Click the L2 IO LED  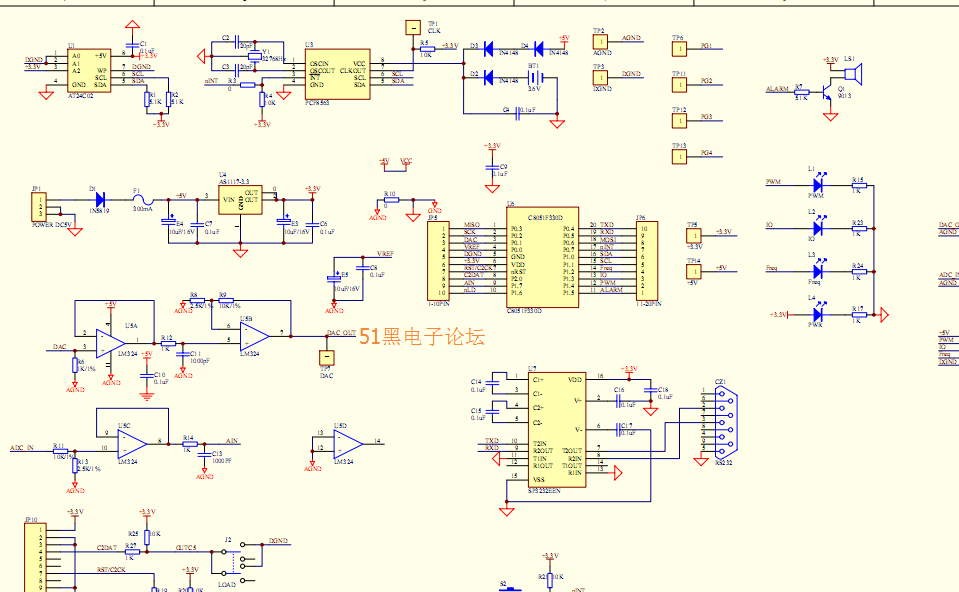pyautogui.click(x=818, y=228)
